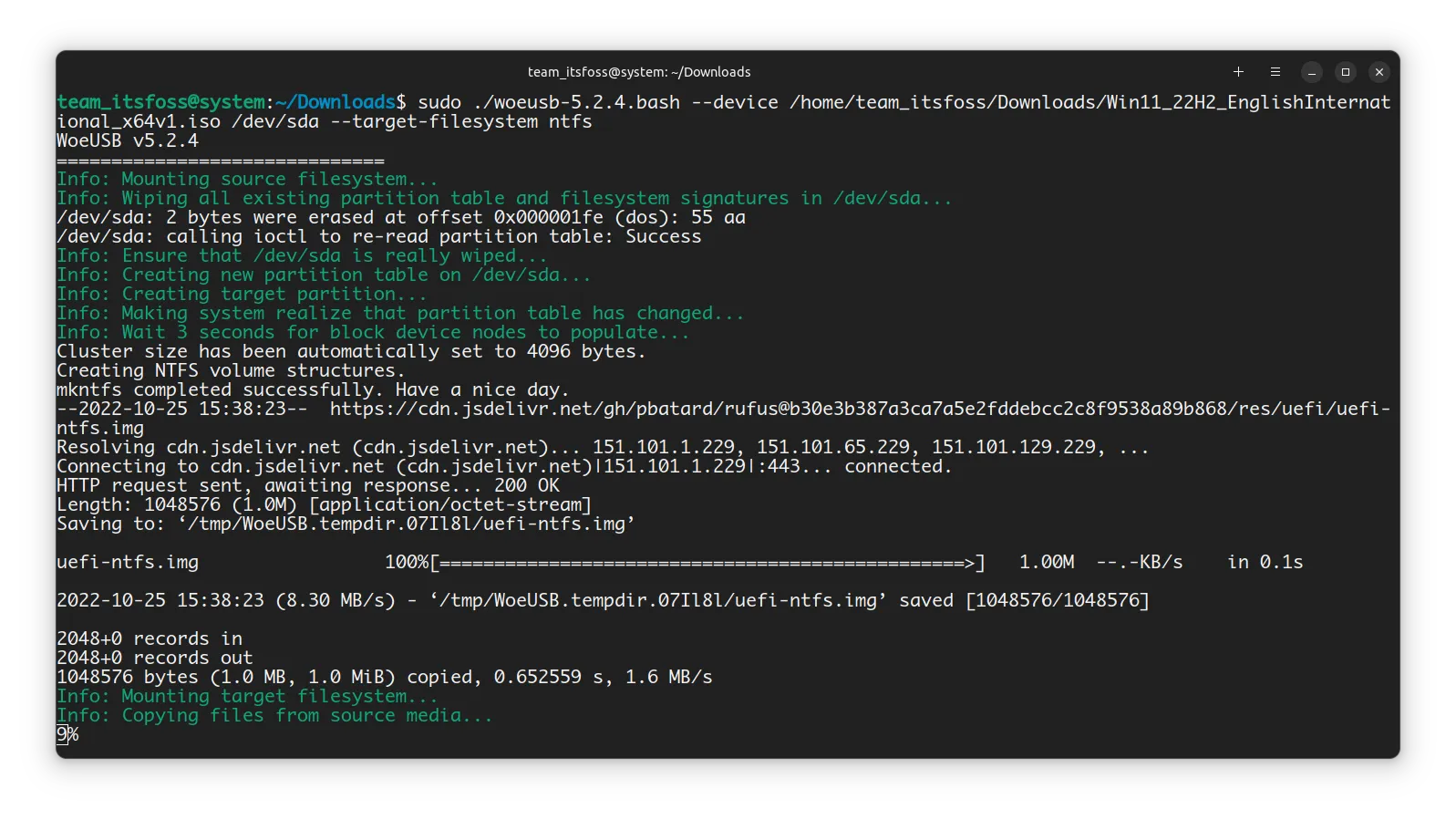Screen dimensions: 1456x820
Task: Click the '2048+0 records in' line
Action: click(x=150, y=639)
